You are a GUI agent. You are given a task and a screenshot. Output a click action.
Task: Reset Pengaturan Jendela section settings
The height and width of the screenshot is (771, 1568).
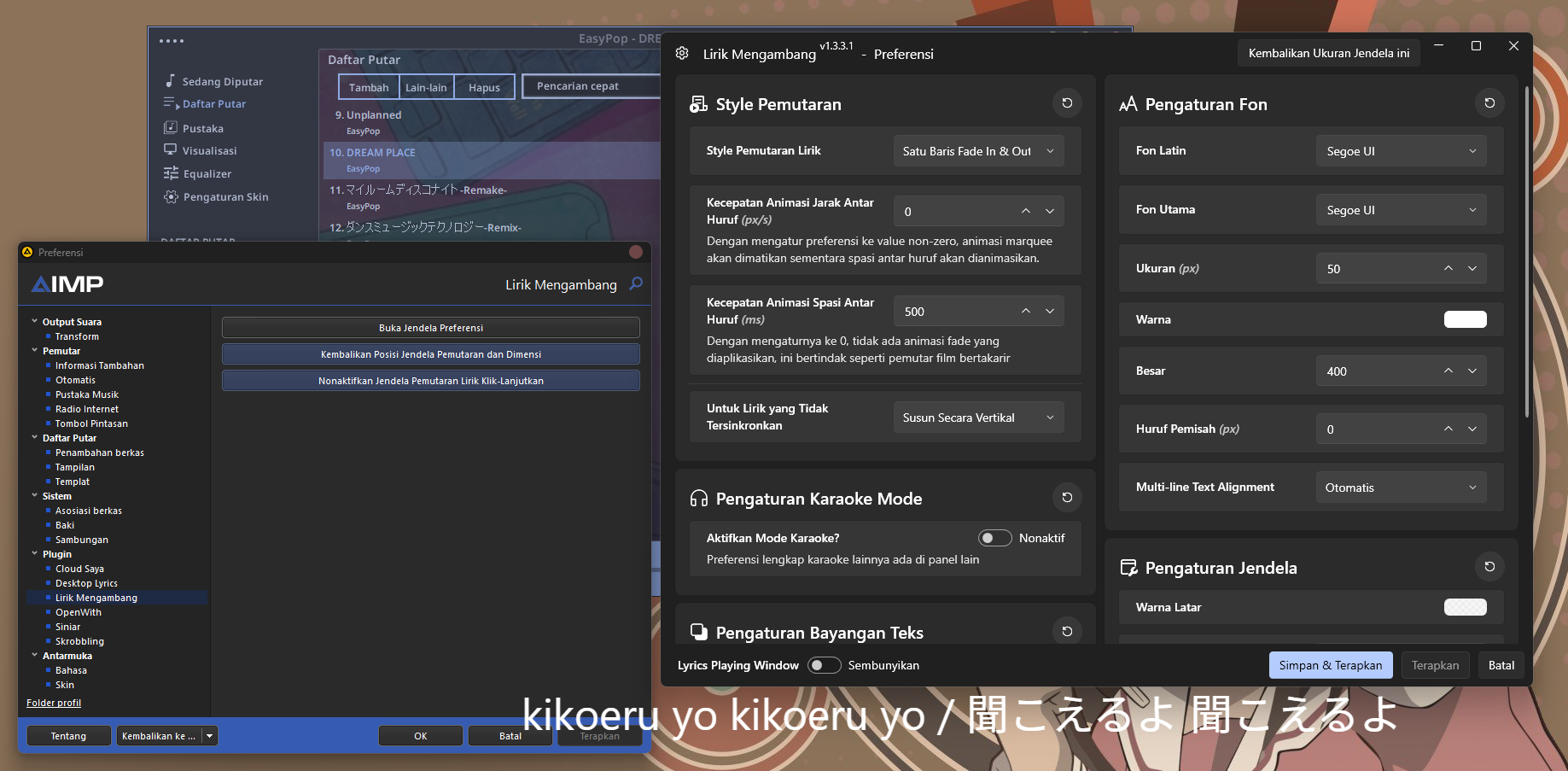point(1489,567)
